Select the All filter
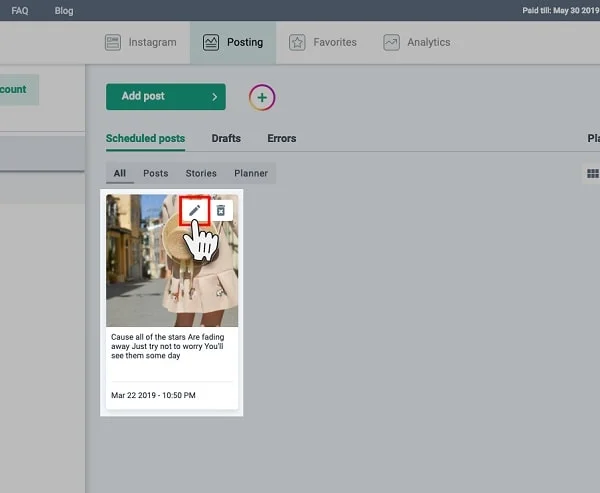Image resolution: width=600 pixels, height=493 pixels. coord(120,173)
